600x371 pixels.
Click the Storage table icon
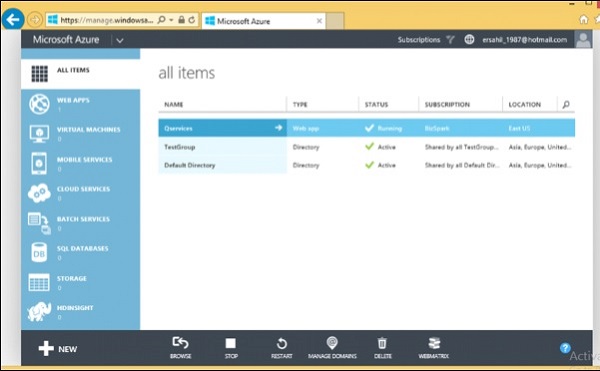[x=39, y=282]
